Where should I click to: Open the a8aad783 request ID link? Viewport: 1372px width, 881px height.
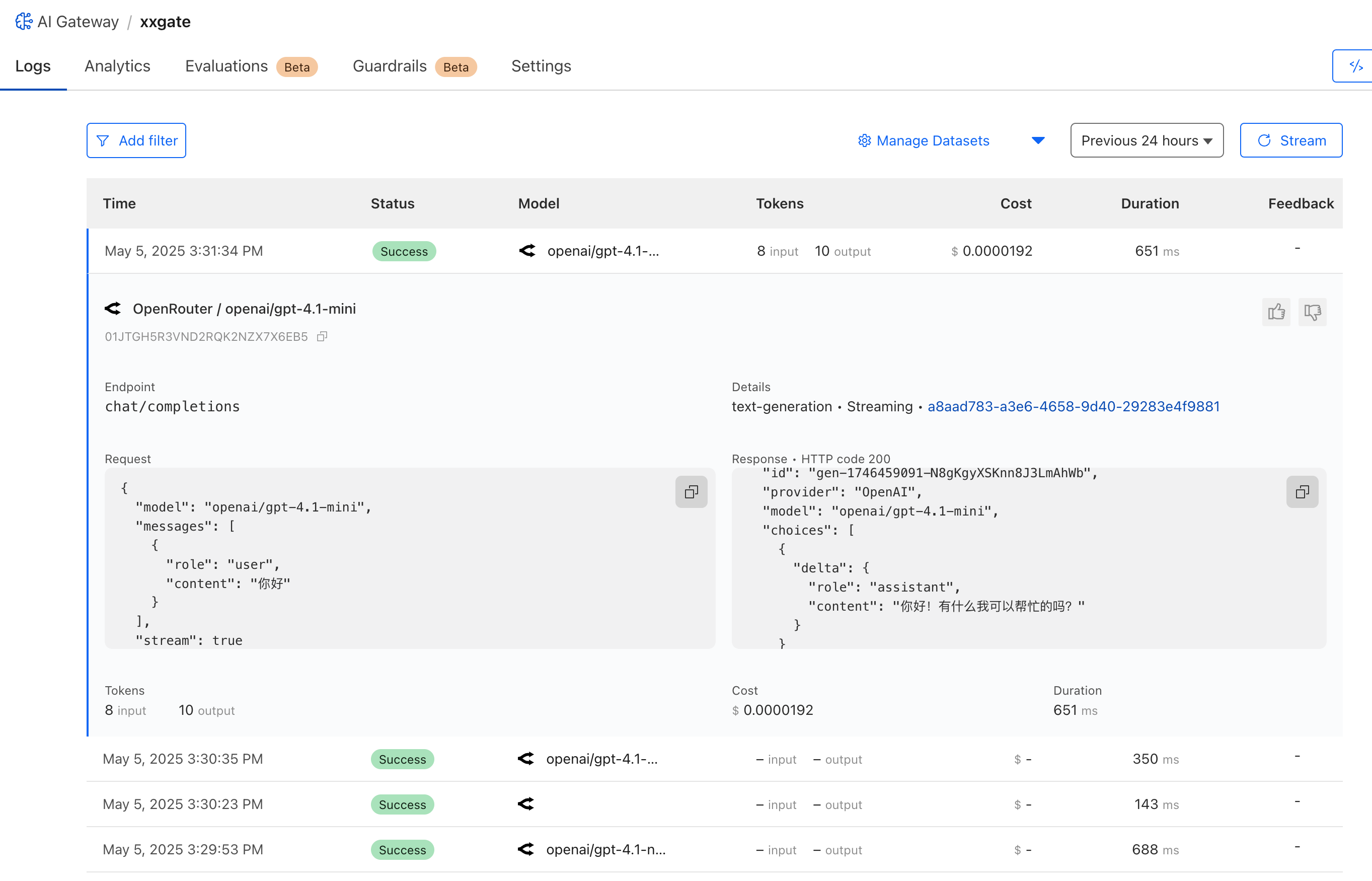(1073, 407)
